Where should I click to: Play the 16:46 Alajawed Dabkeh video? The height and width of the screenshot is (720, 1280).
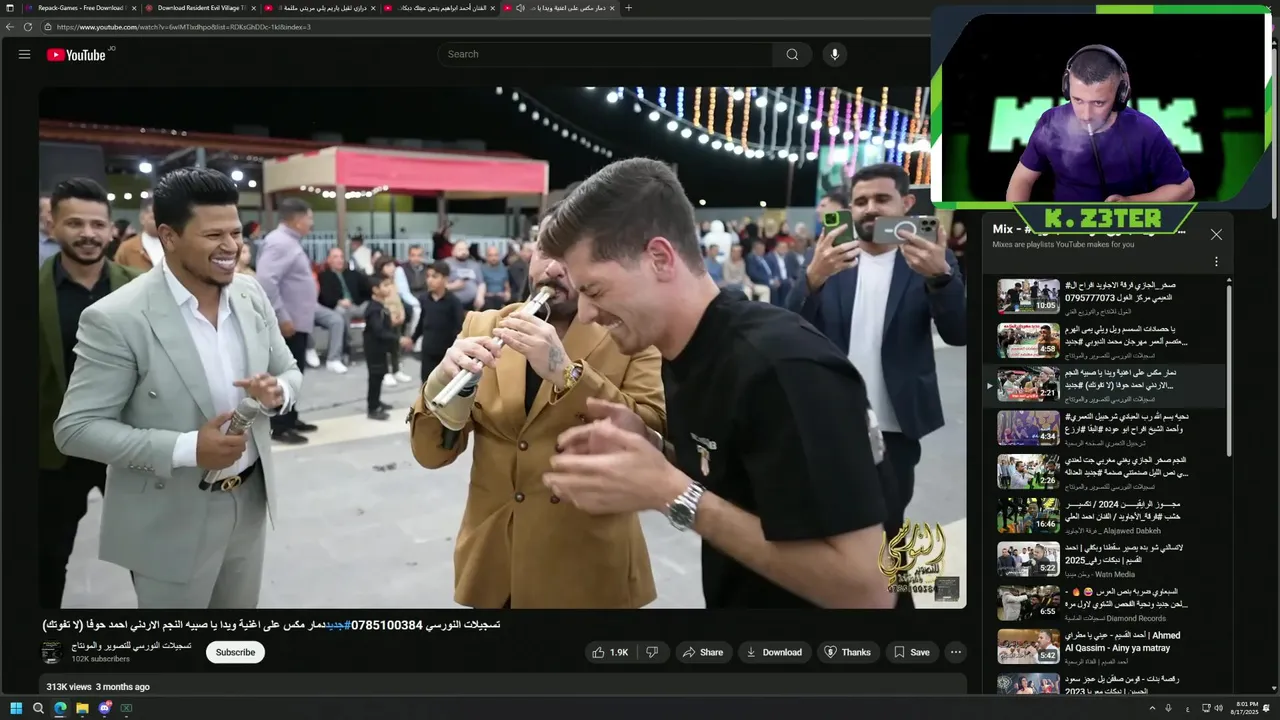(x=1028, y=516)
